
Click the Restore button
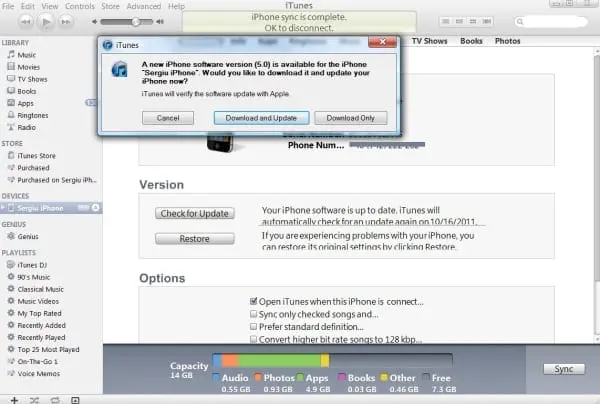click(195, 238)
